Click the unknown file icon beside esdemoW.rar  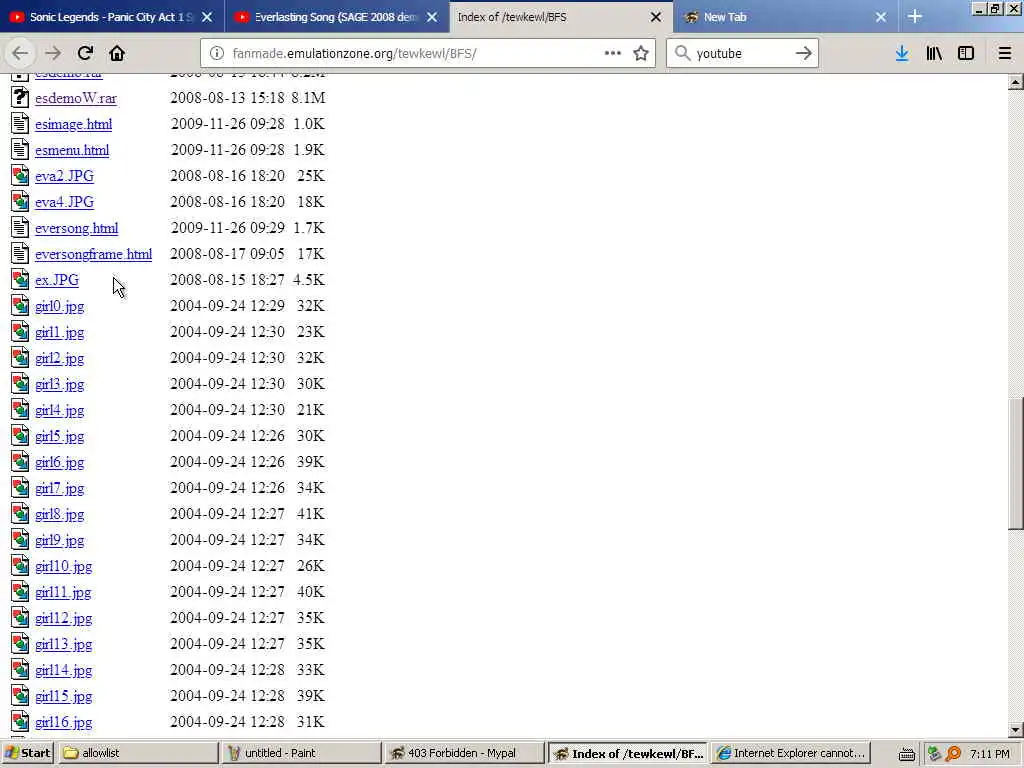[x=20, y=97]
